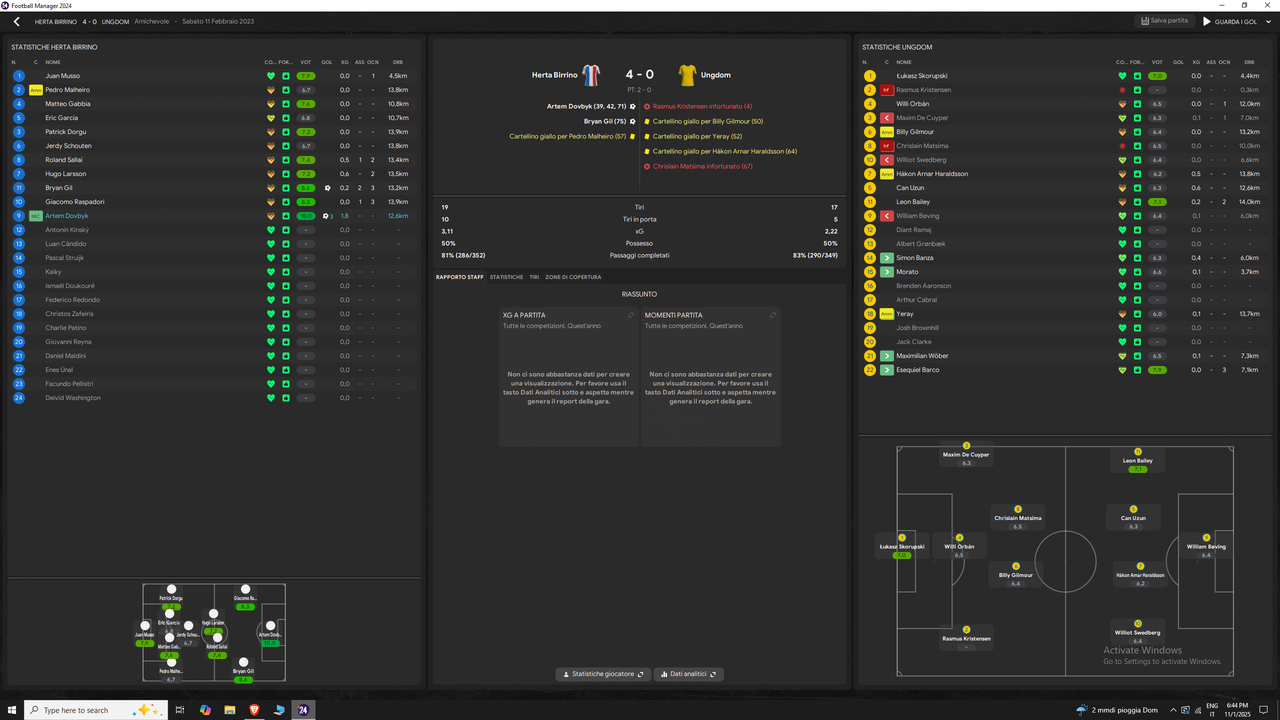
Task: Select the number 1 badge beside Juan Musso
Action: click(x=18, y=76)
